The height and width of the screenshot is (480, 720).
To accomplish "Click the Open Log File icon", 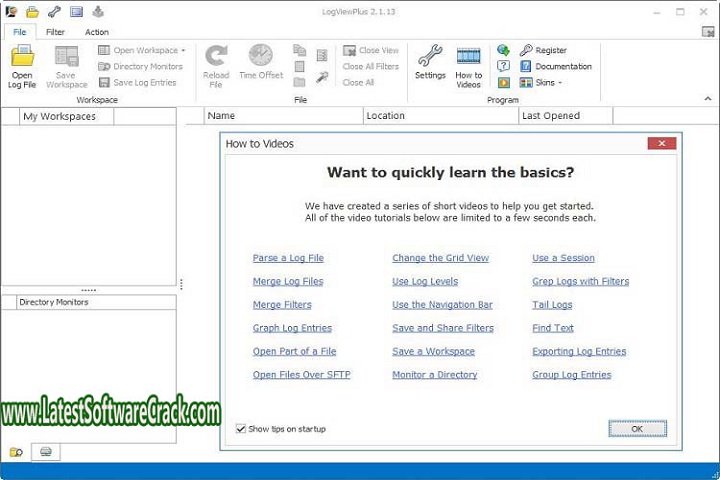I will [22, 58].
